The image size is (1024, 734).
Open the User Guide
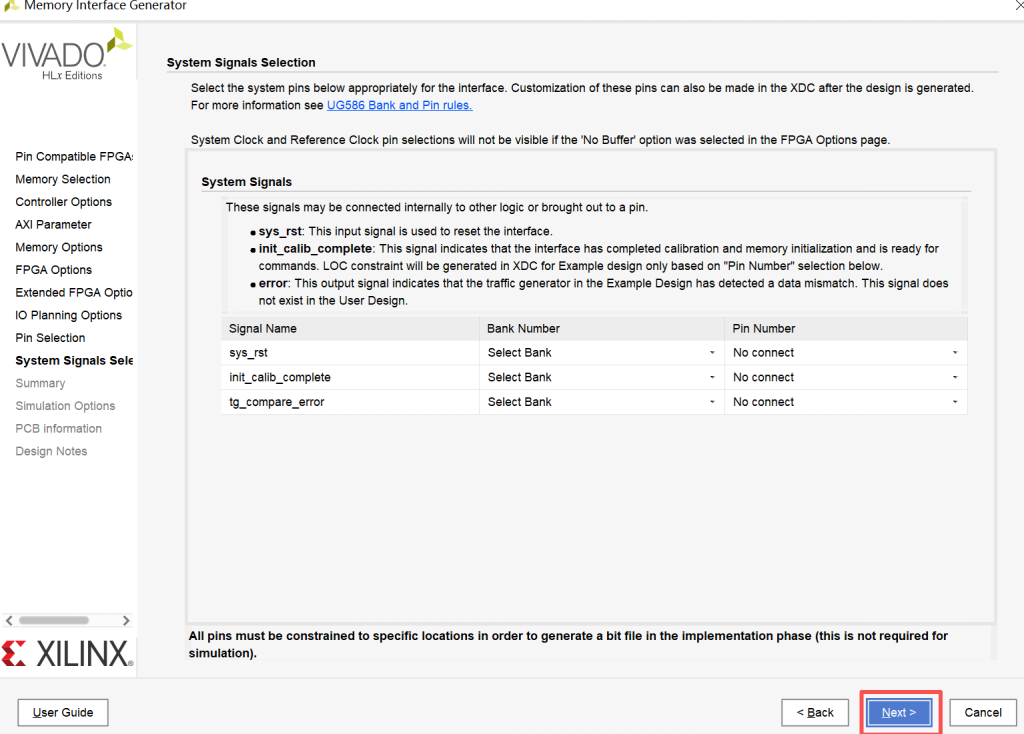point(63,712)
